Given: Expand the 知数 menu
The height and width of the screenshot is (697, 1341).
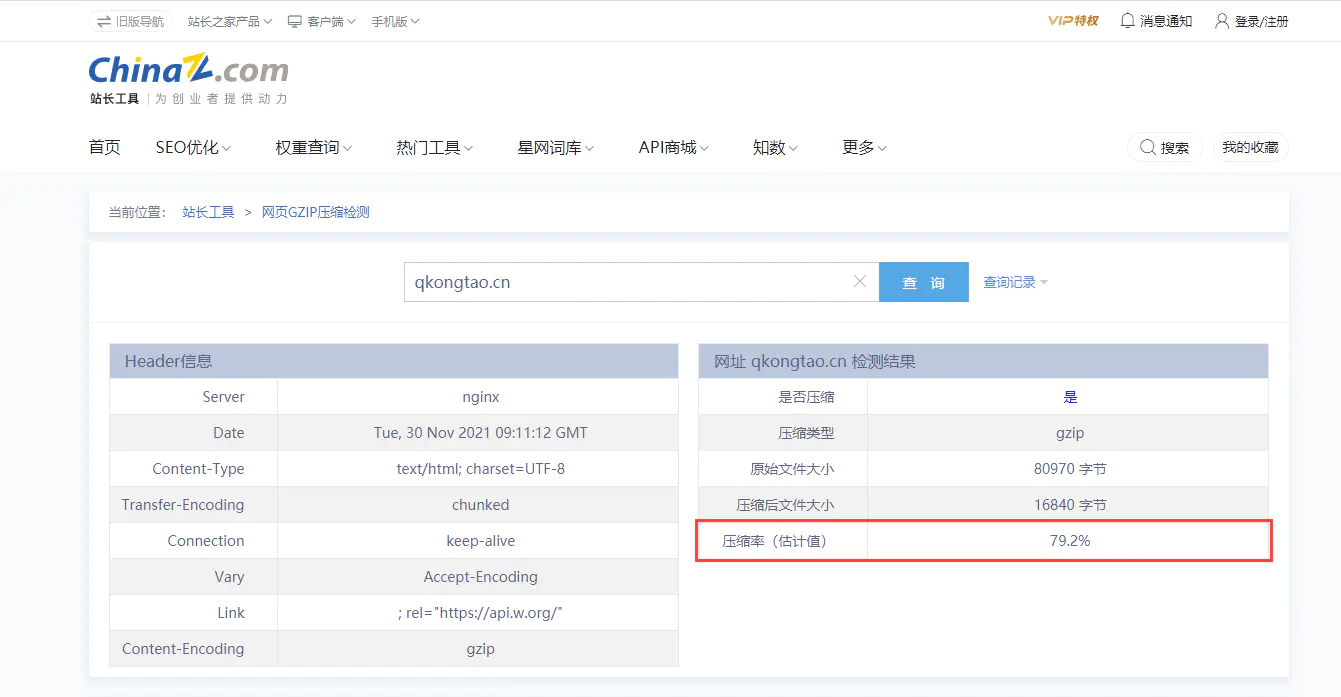Looking at the screenshot, I should point(775,147).
